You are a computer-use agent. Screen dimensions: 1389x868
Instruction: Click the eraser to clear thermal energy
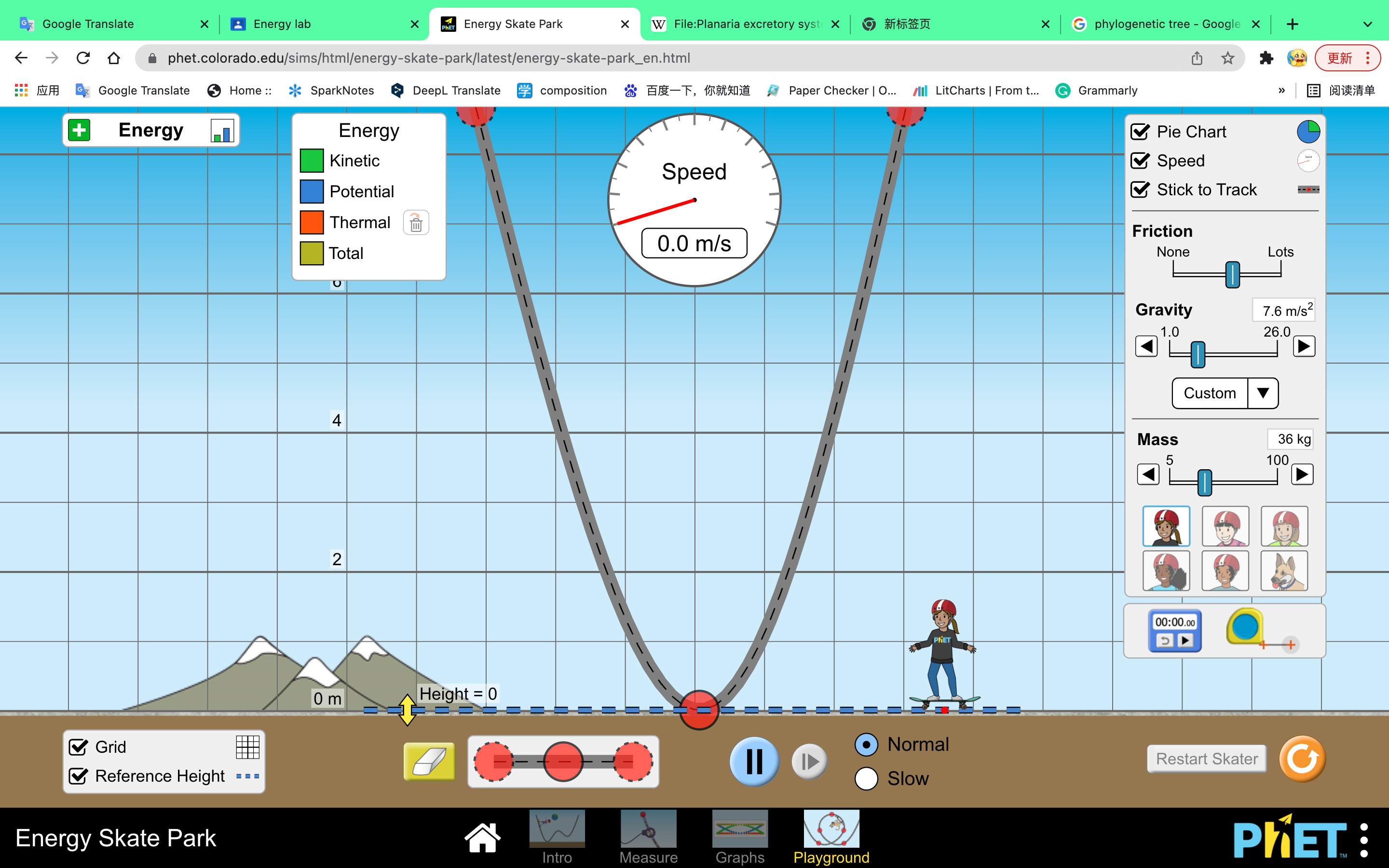(x=428, y=760)
